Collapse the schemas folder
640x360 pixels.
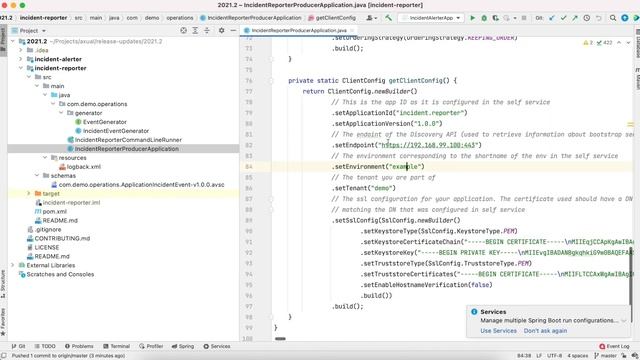coord(37,176)
